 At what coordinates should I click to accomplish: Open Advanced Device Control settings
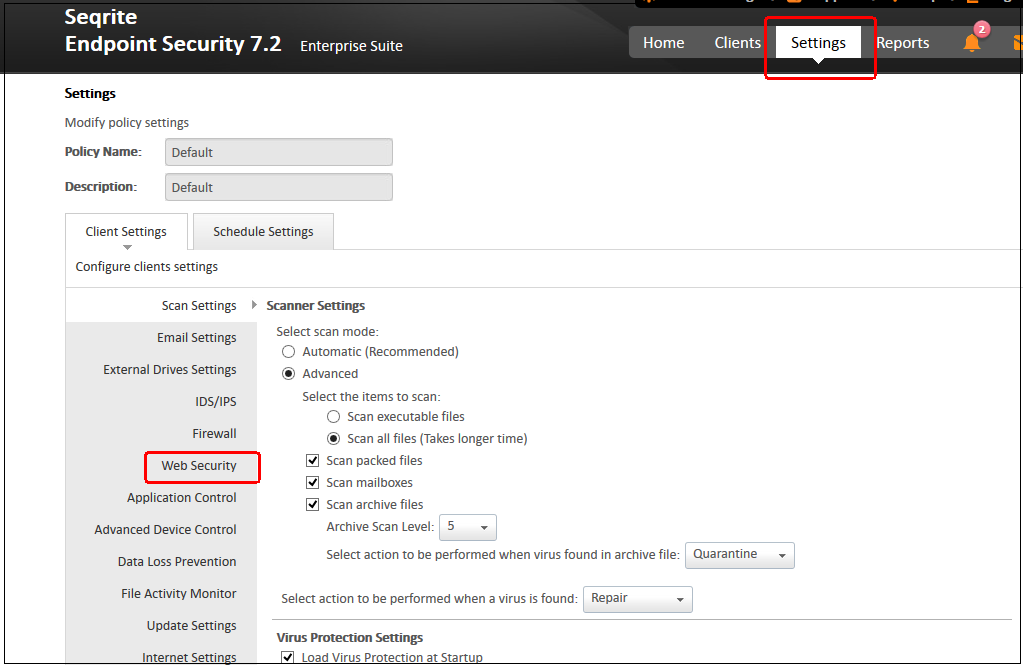click(x=165, y=529)
